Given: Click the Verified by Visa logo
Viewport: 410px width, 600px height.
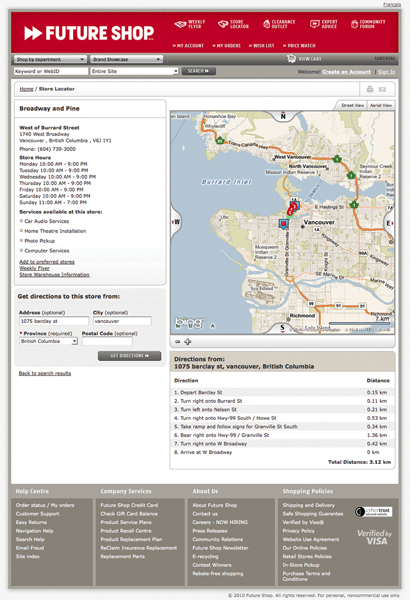Looking at the screenshot, I should (374, 537).
